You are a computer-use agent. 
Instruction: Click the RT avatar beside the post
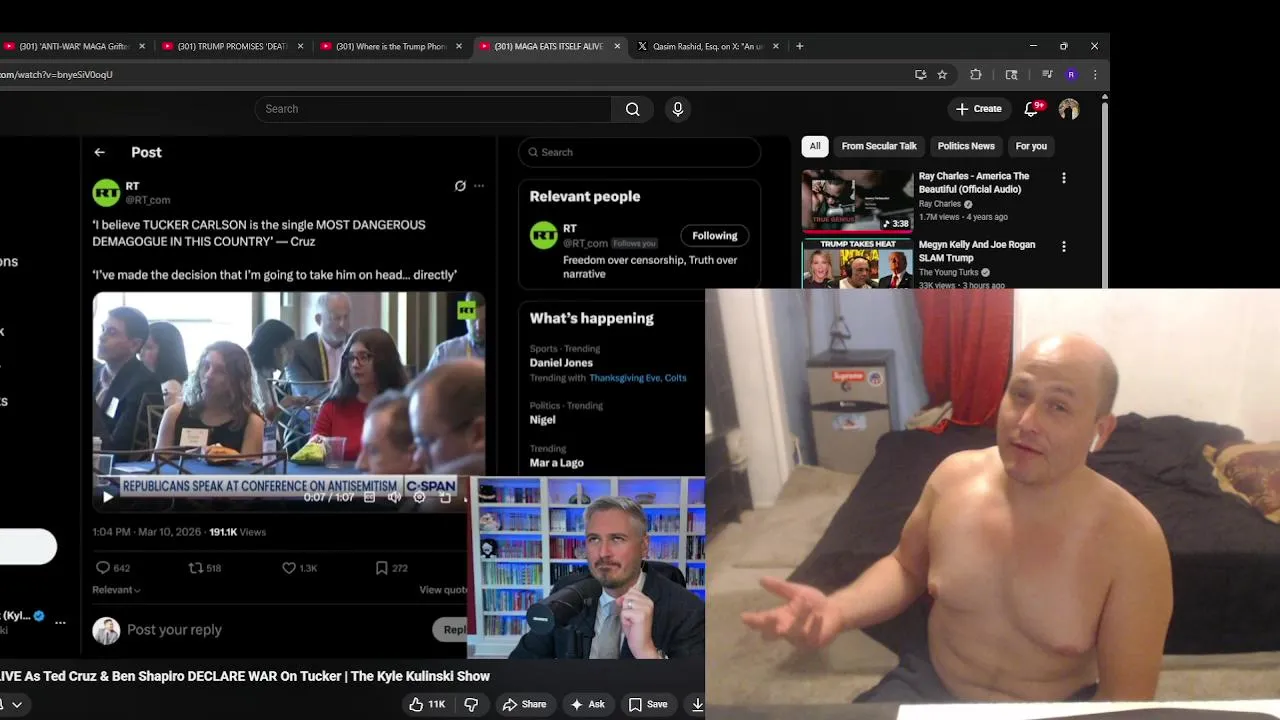(x=106, y=193)
